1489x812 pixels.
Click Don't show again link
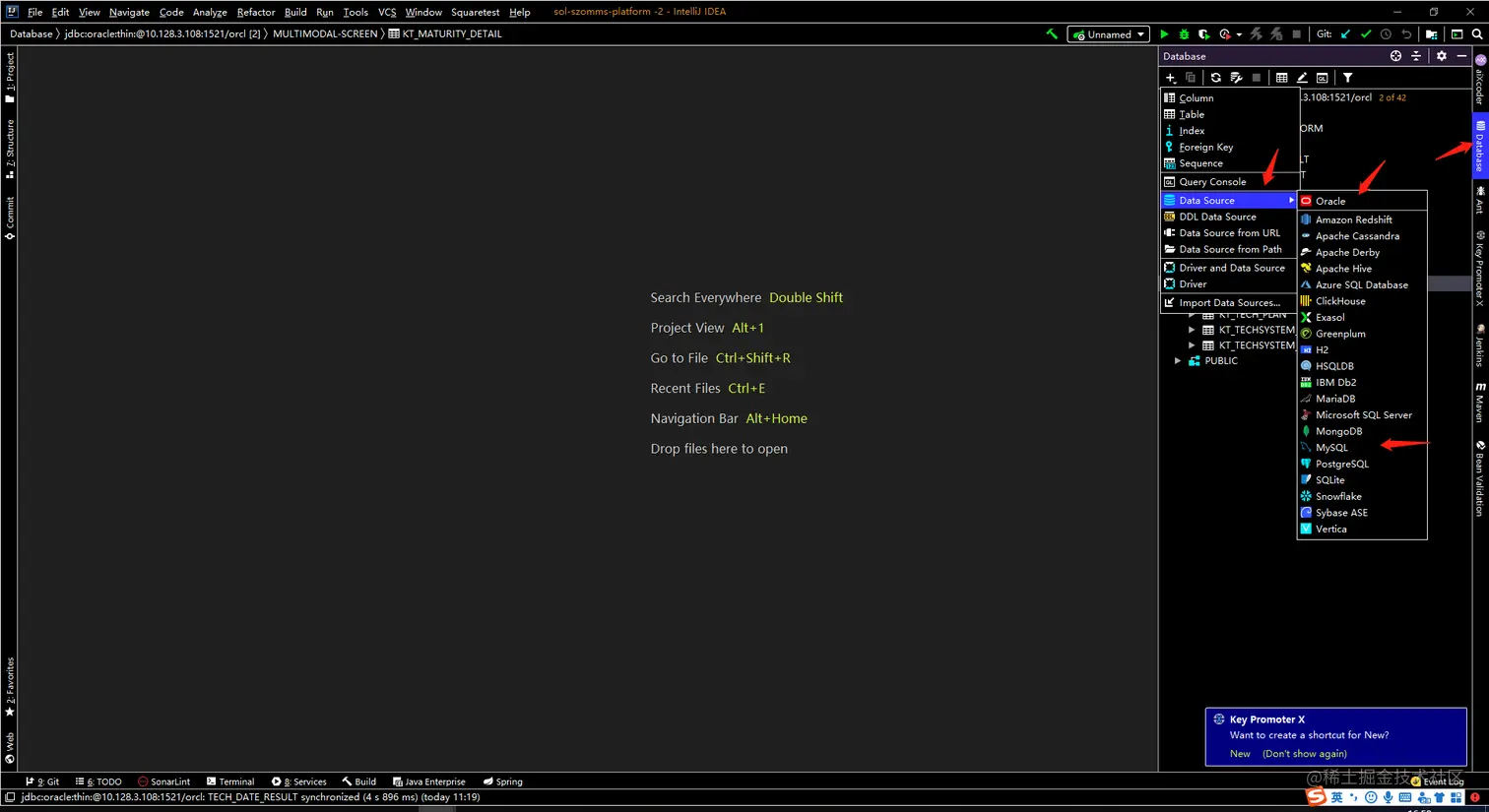coord(1305,754)
